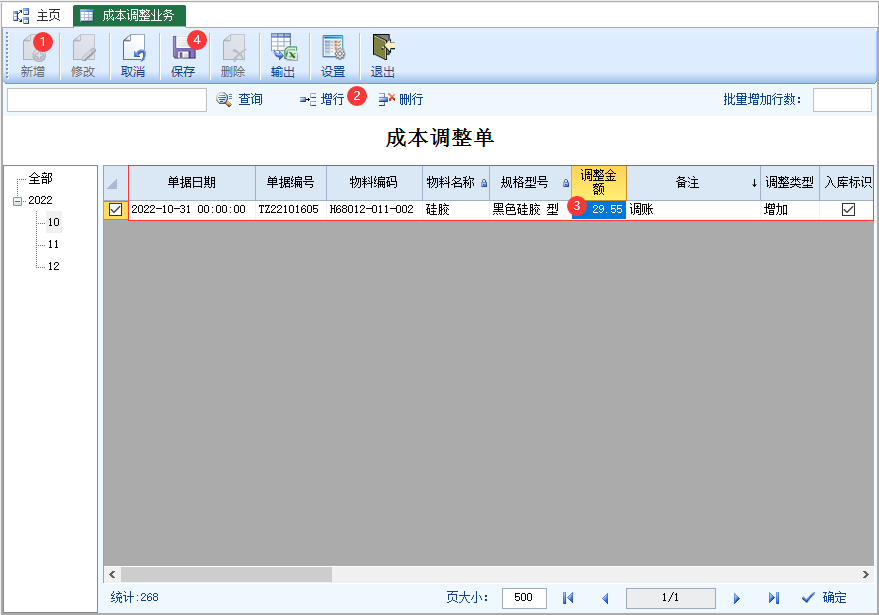Go to the previous page

click(x=605, y=598)
